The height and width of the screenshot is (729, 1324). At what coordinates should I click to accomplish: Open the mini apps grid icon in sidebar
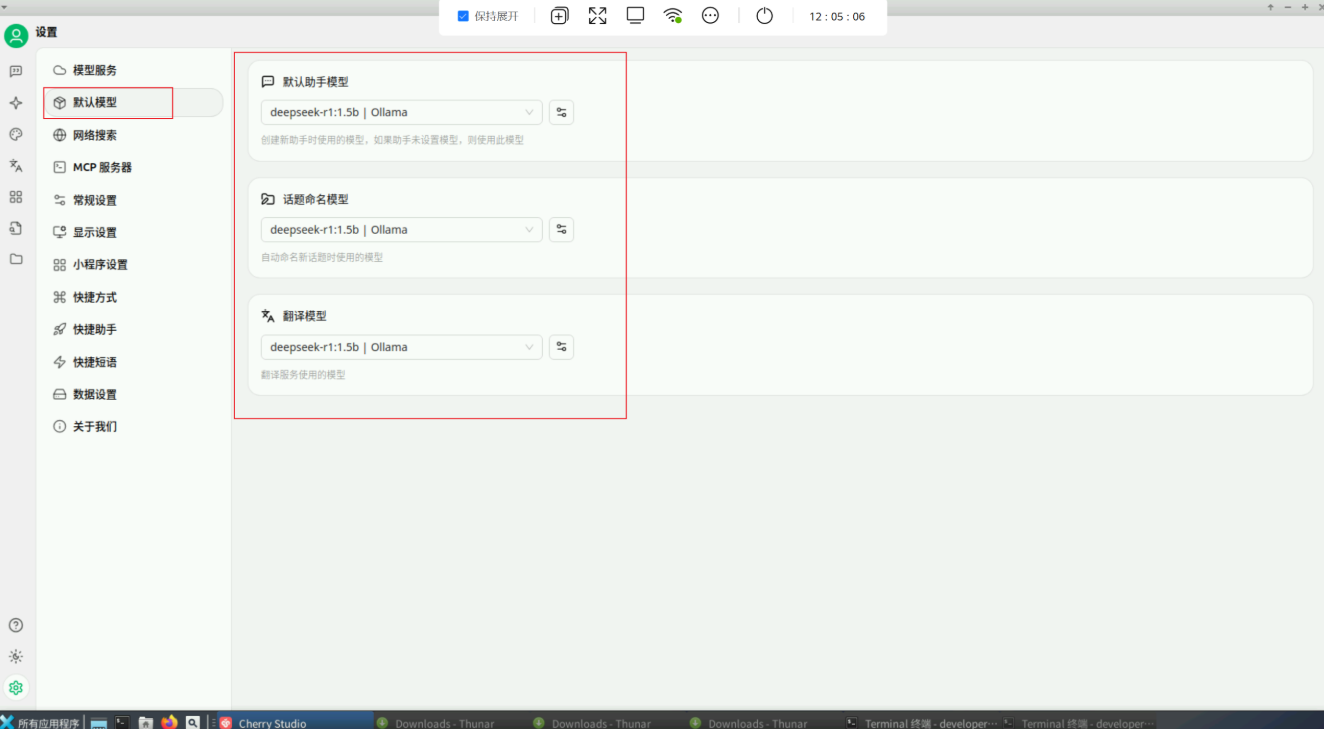[16, 197]
